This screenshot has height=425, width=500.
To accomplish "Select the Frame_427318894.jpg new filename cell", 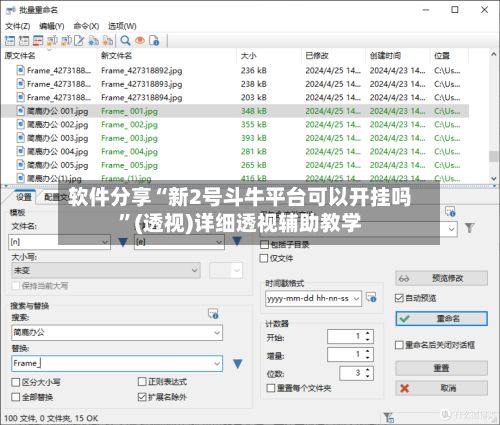I will 142,97.
